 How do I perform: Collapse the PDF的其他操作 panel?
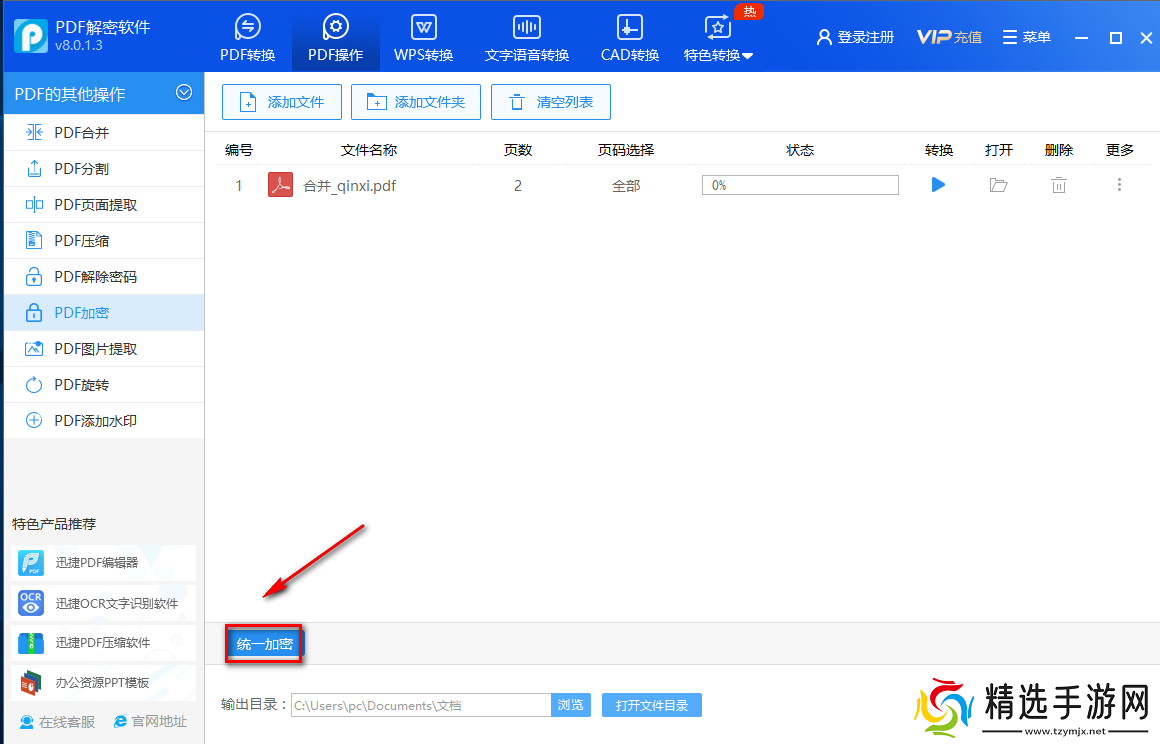point(184,93)
